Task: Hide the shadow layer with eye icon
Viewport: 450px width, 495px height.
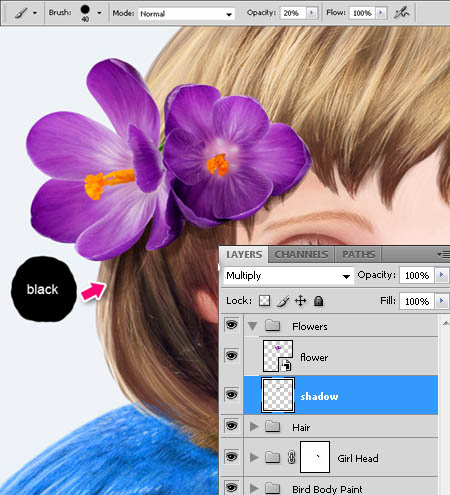Action: [x=231, y=395]
